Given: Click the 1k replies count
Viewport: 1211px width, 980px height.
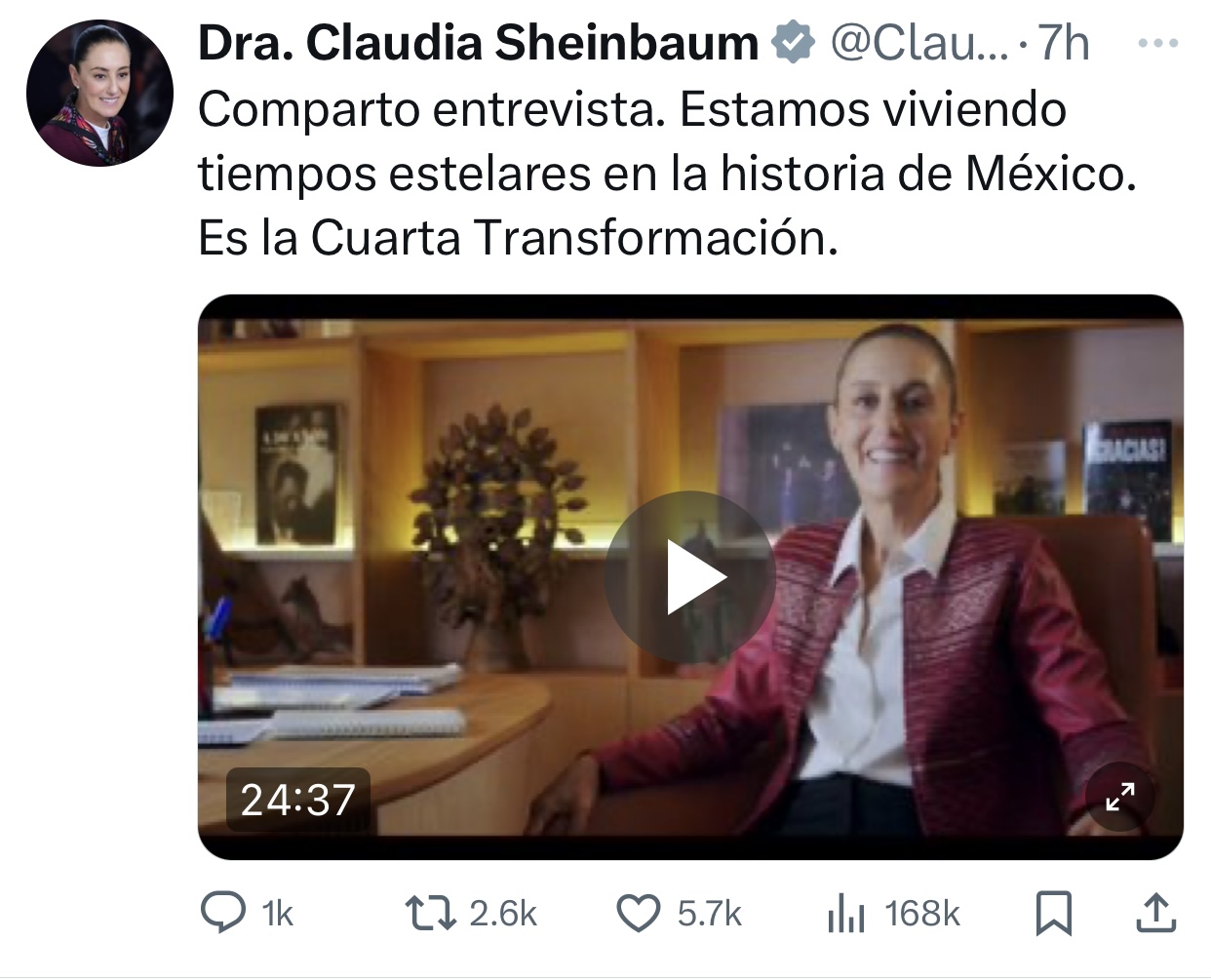Looking at the screenshot, I should tap(278, 915).
